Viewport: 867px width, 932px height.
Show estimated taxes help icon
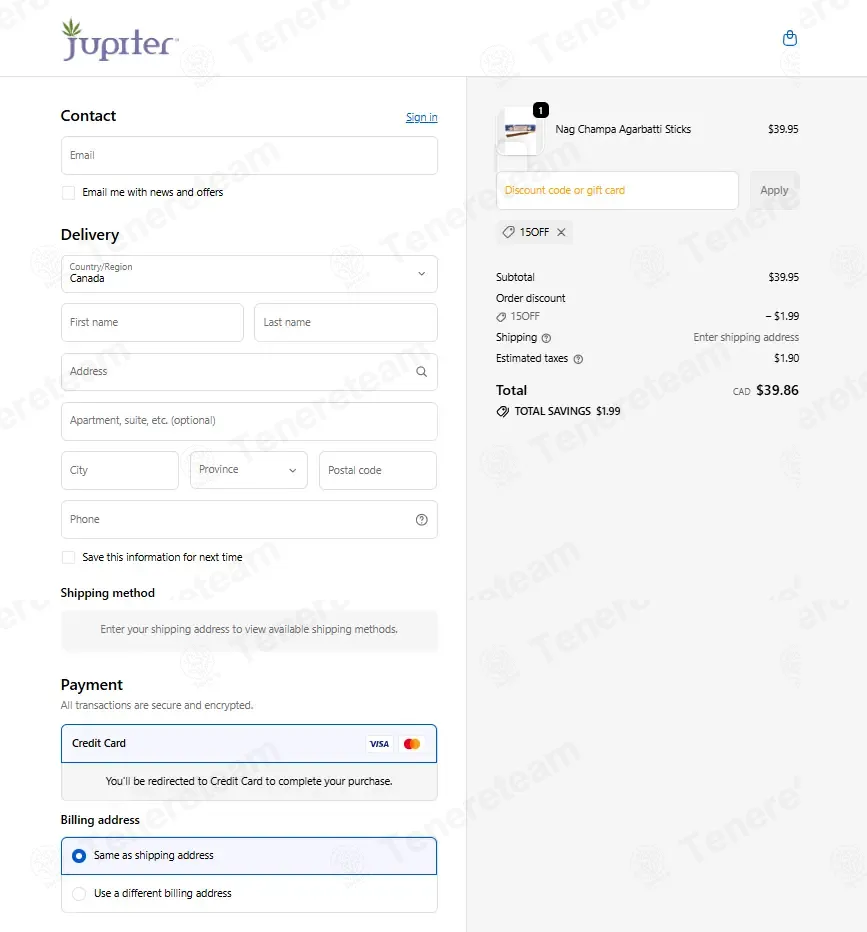pyautogui.click(x=578, y=359)
